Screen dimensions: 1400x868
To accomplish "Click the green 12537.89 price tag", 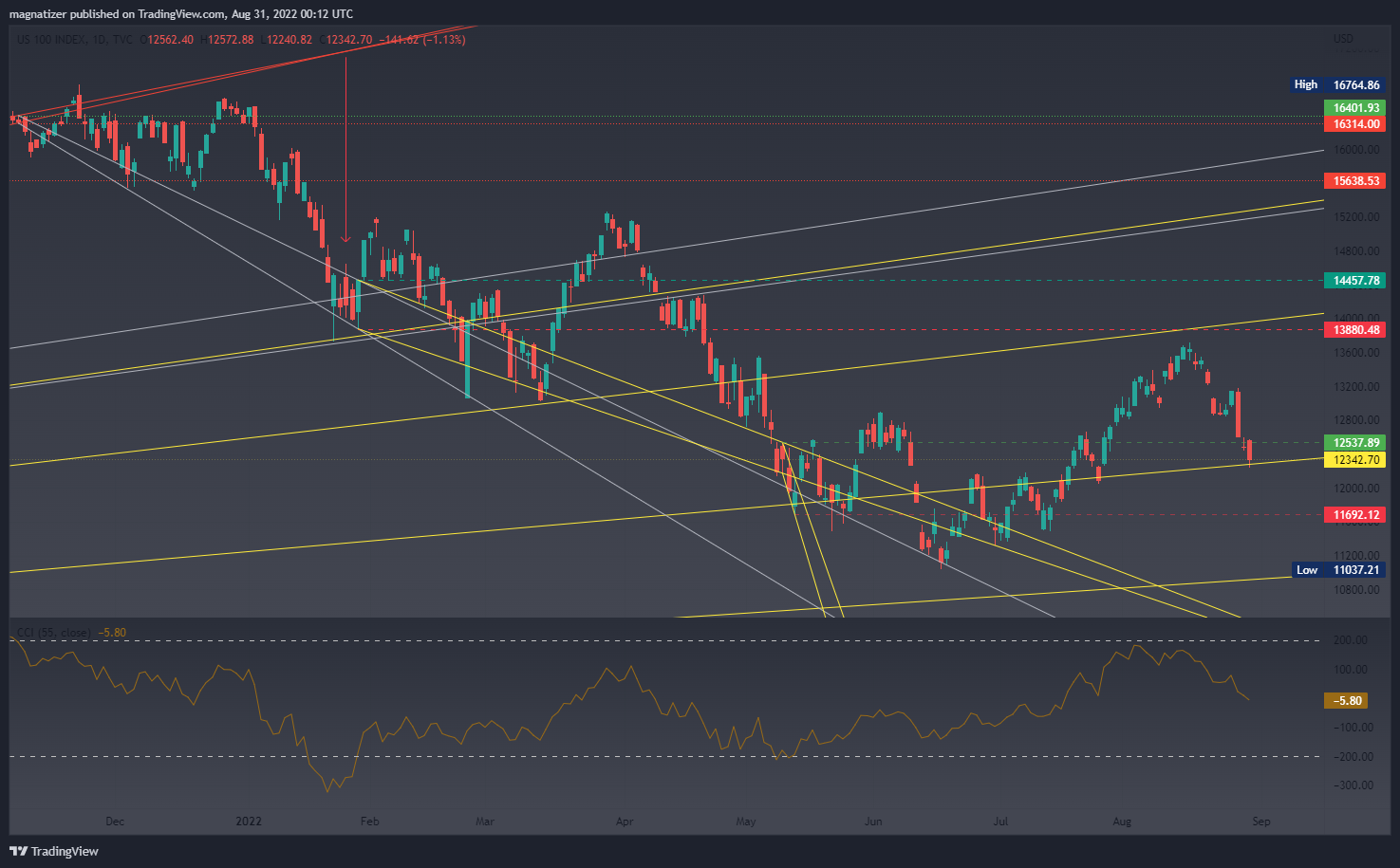I will pyautogui.click(x=1355, y=443).
